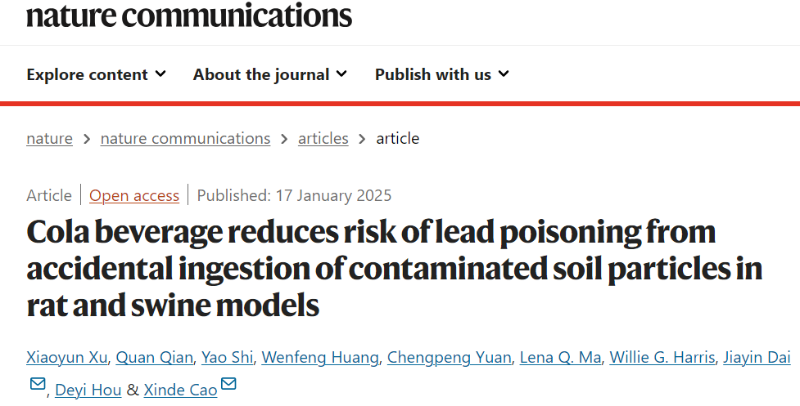Expand the Publish with us menu

tap(442, 74)
